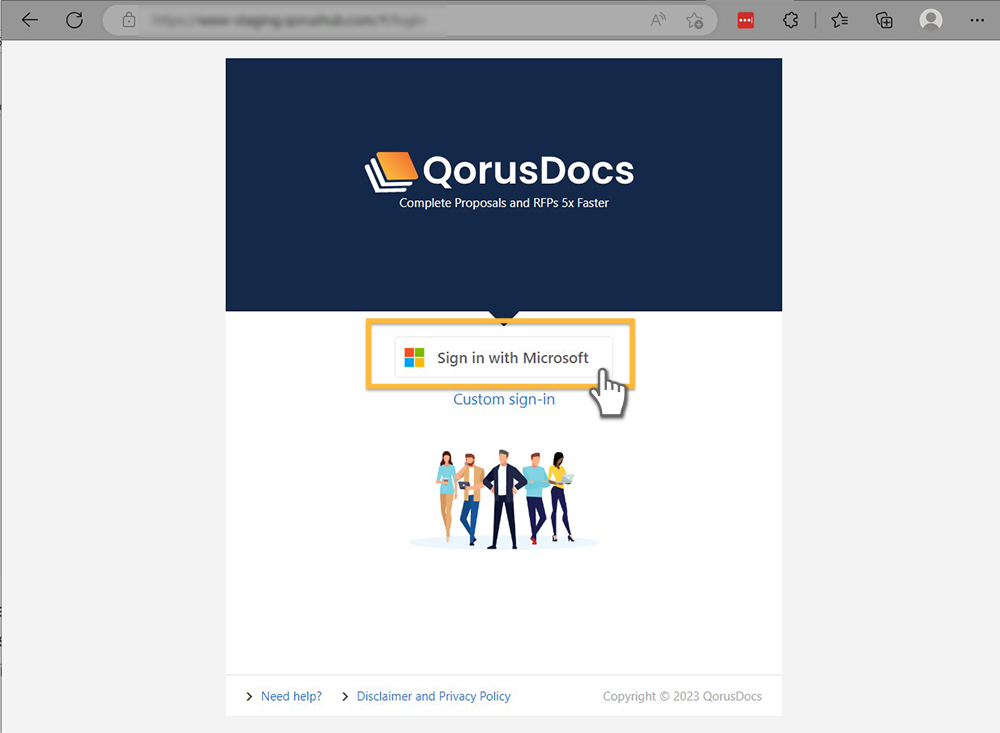Image resolution: width=1000 pixels, height=733 pixels.
Task: Go back to the previous page
Action: tap(30, 20)
